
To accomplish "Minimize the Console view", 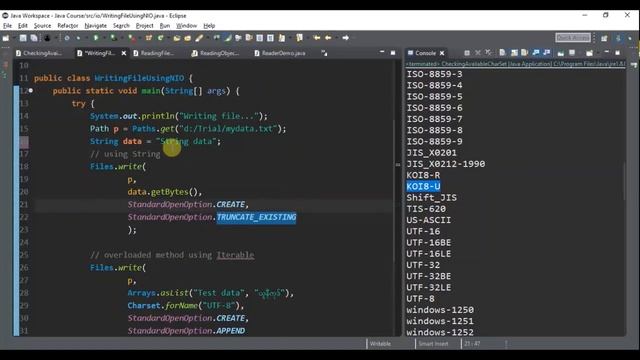I will point(607,52).
